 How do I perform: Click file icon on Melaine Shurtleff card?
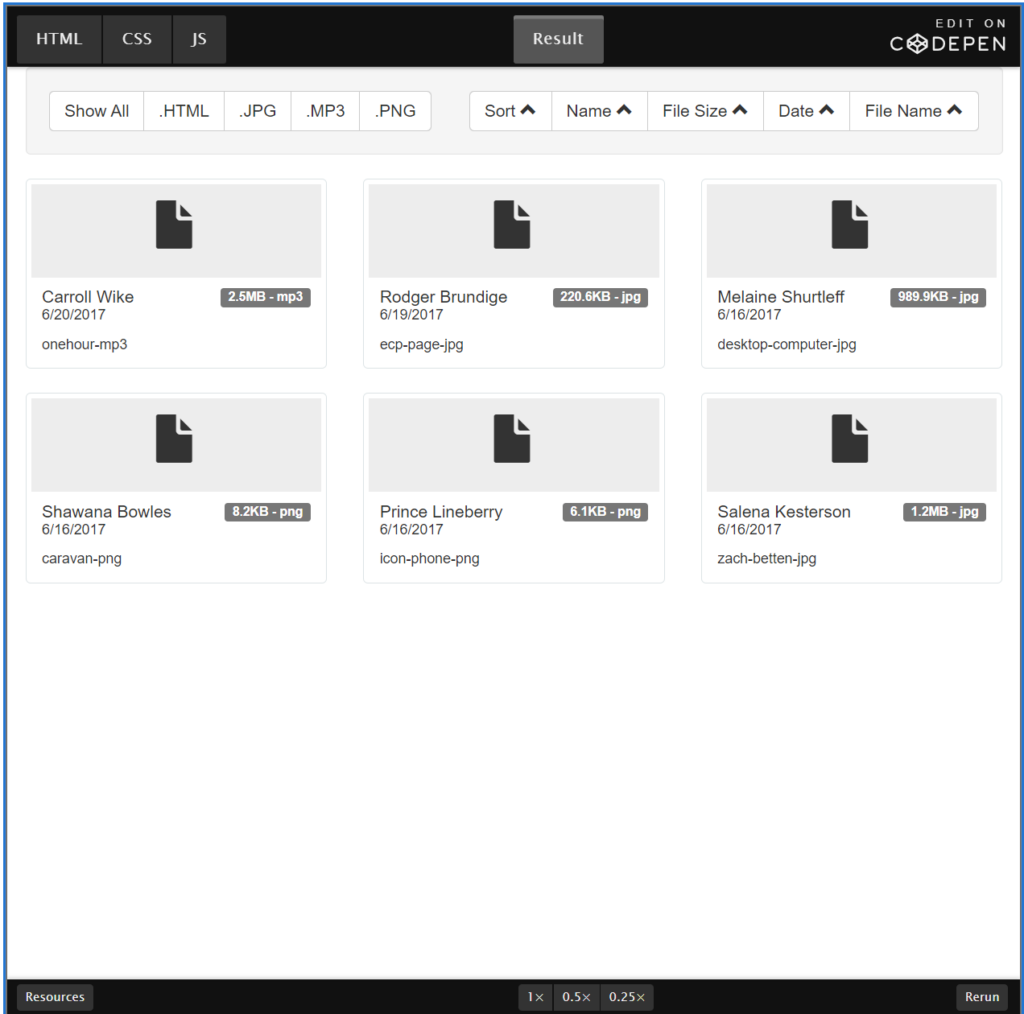click(850, 225)
